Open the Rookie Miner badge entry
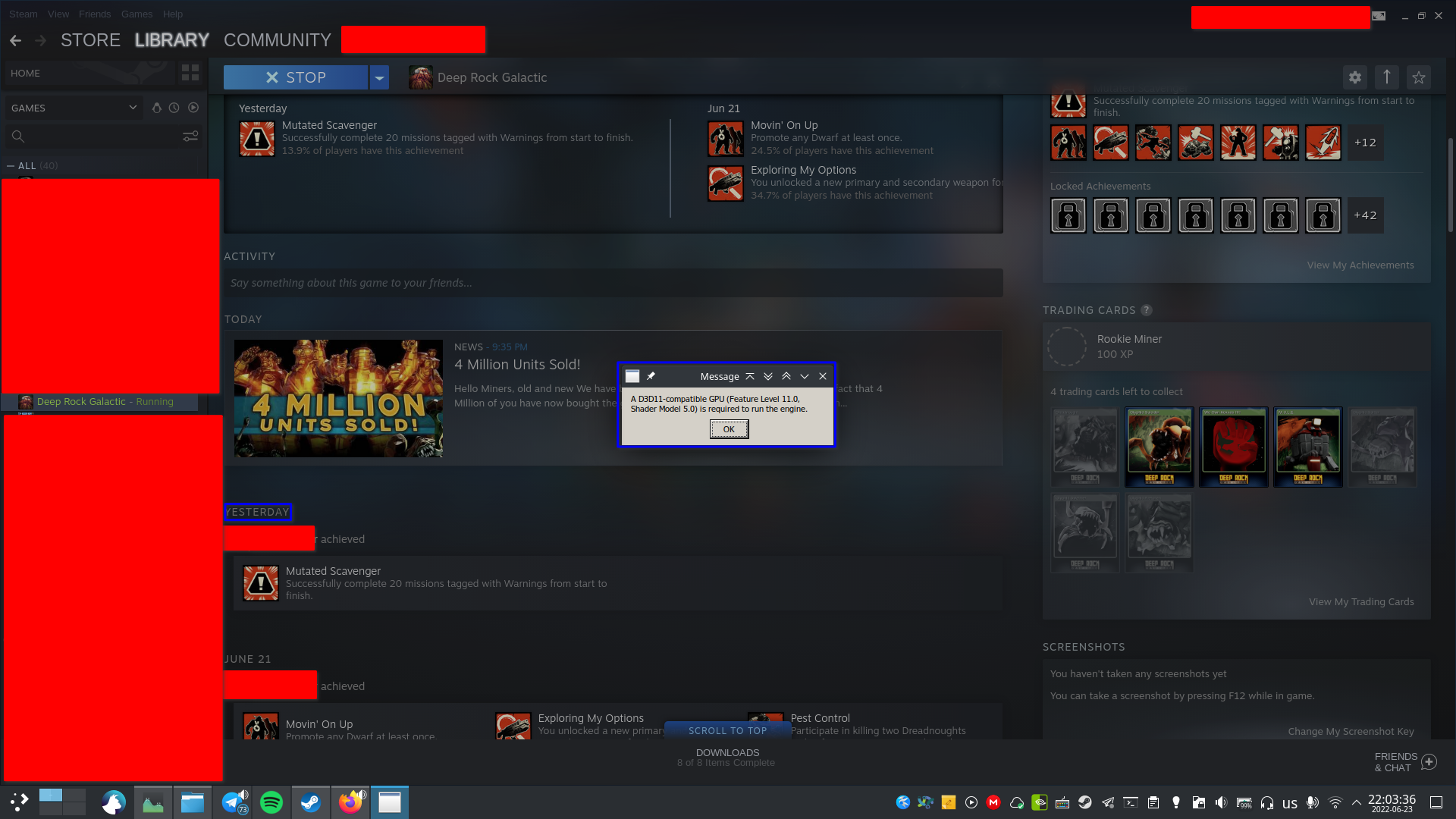Viewport: 1456px width, 819px height. (x=1237, y=347)
